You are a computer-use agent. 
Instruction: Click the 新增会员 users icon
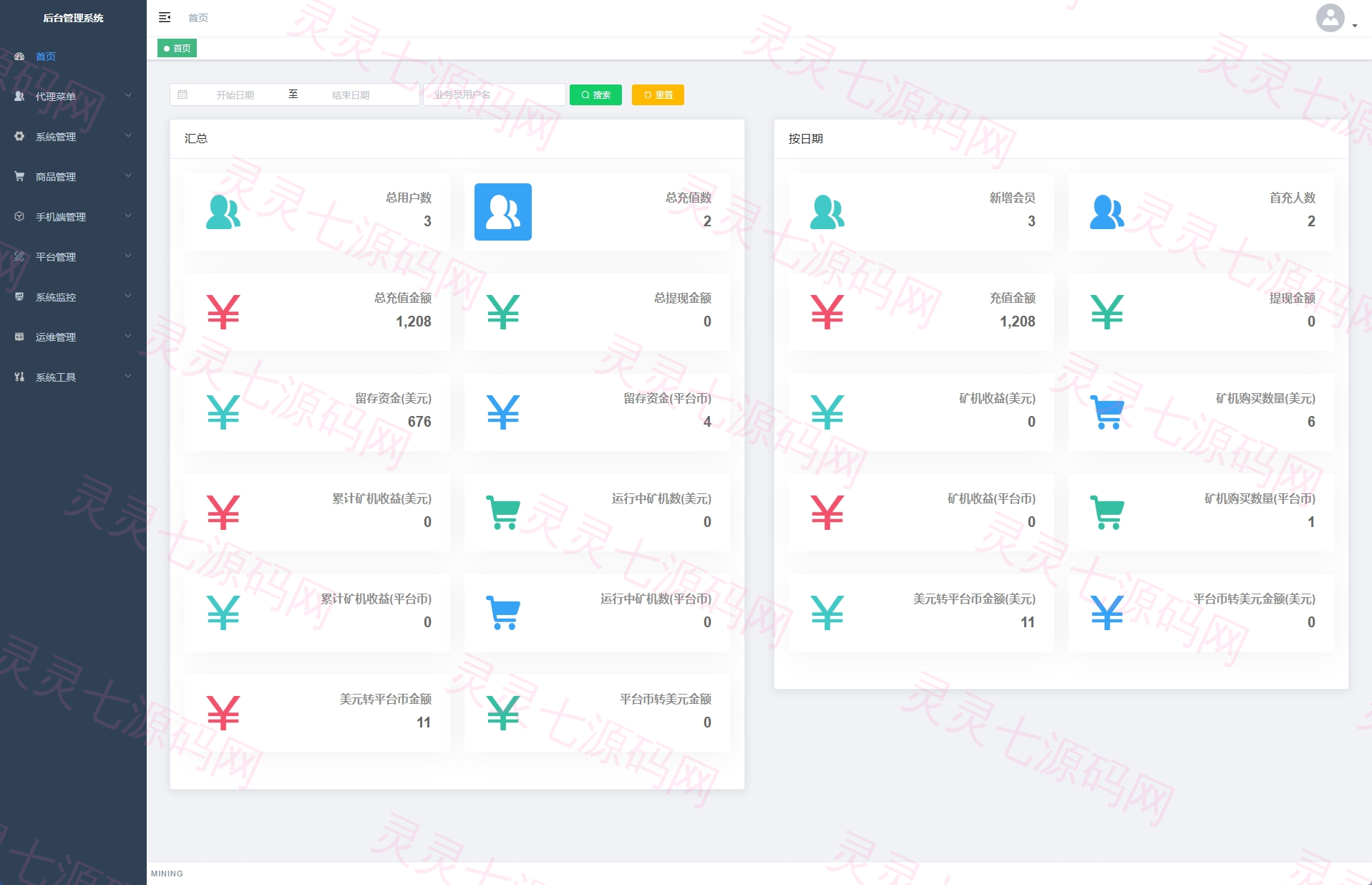point(827,212)
